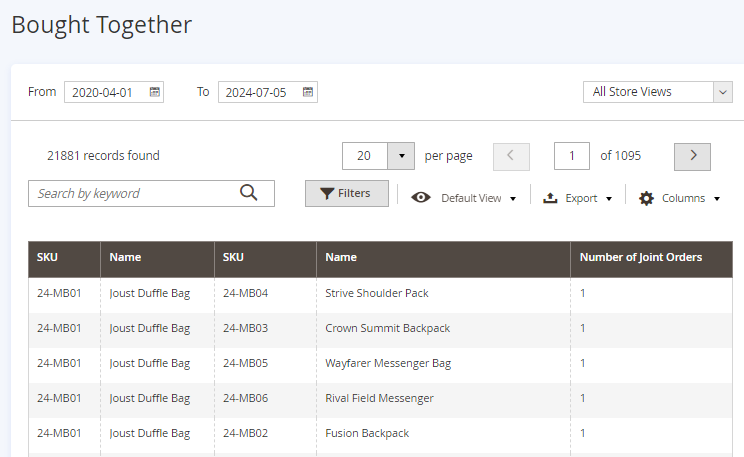744x457 pixels.
Task: Click the current page number field
Action: pyautogui.click(x=572, y=156)
